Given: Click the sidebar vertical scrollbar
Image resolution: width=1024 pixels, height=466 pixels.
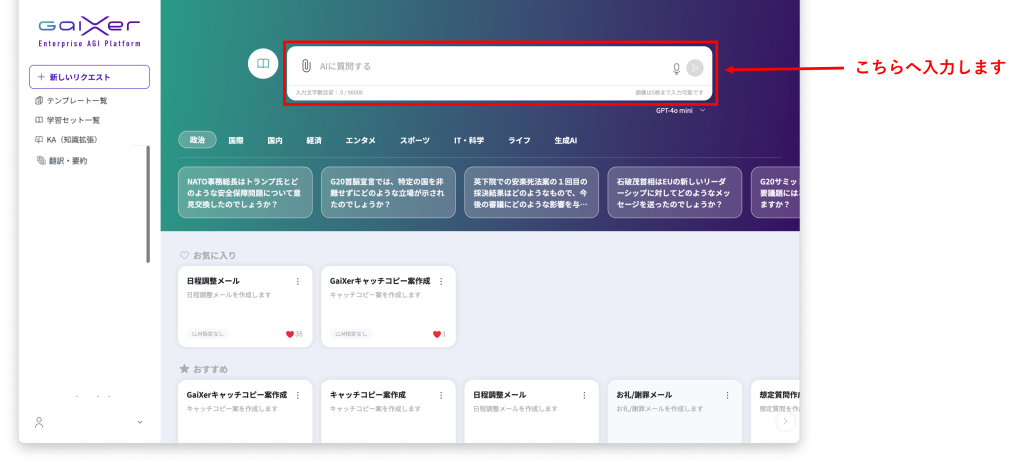Looking at the screenshot, I should tap(148, 203).
